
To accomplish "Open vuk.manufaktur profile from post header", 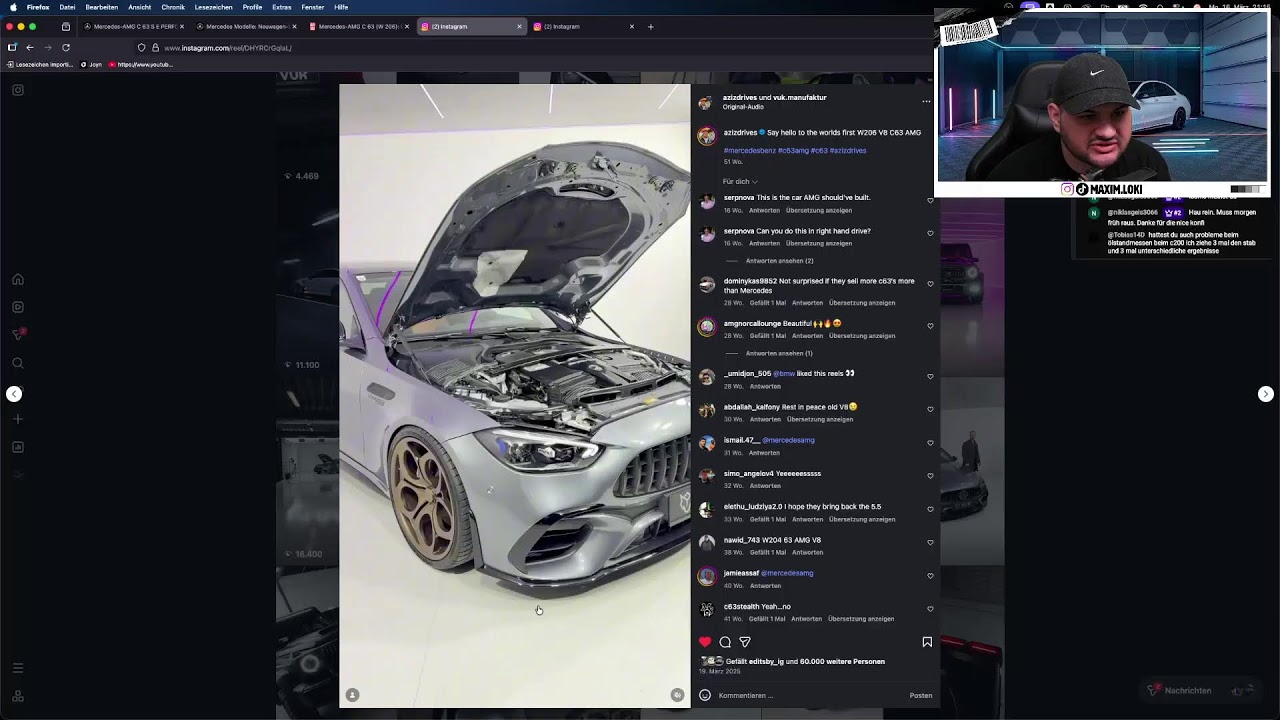I will [800, 98].
